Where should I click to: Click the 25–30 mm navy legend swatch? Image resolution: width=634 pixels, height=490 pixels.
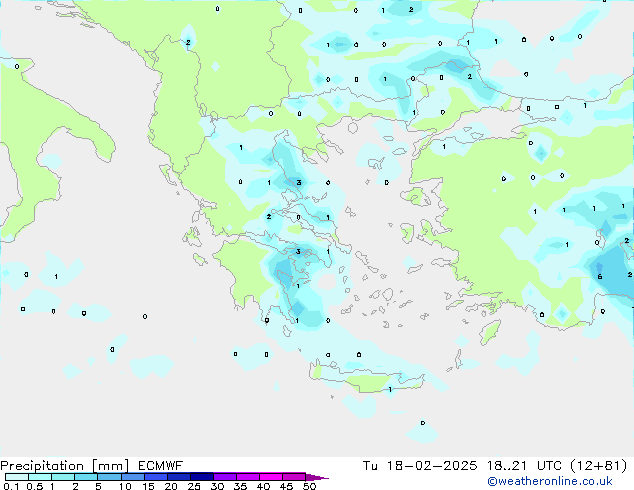202,477
